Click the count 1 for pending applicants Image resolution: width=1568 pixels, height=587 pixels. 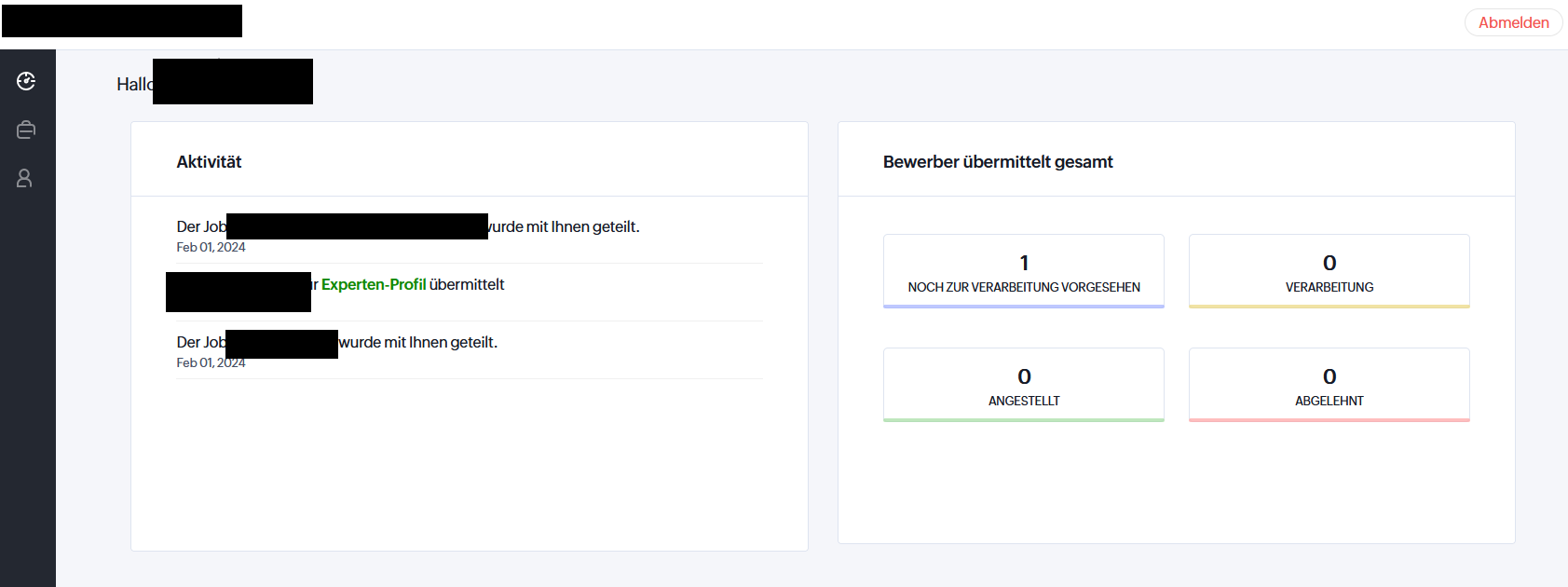[x=1024, y=263]
